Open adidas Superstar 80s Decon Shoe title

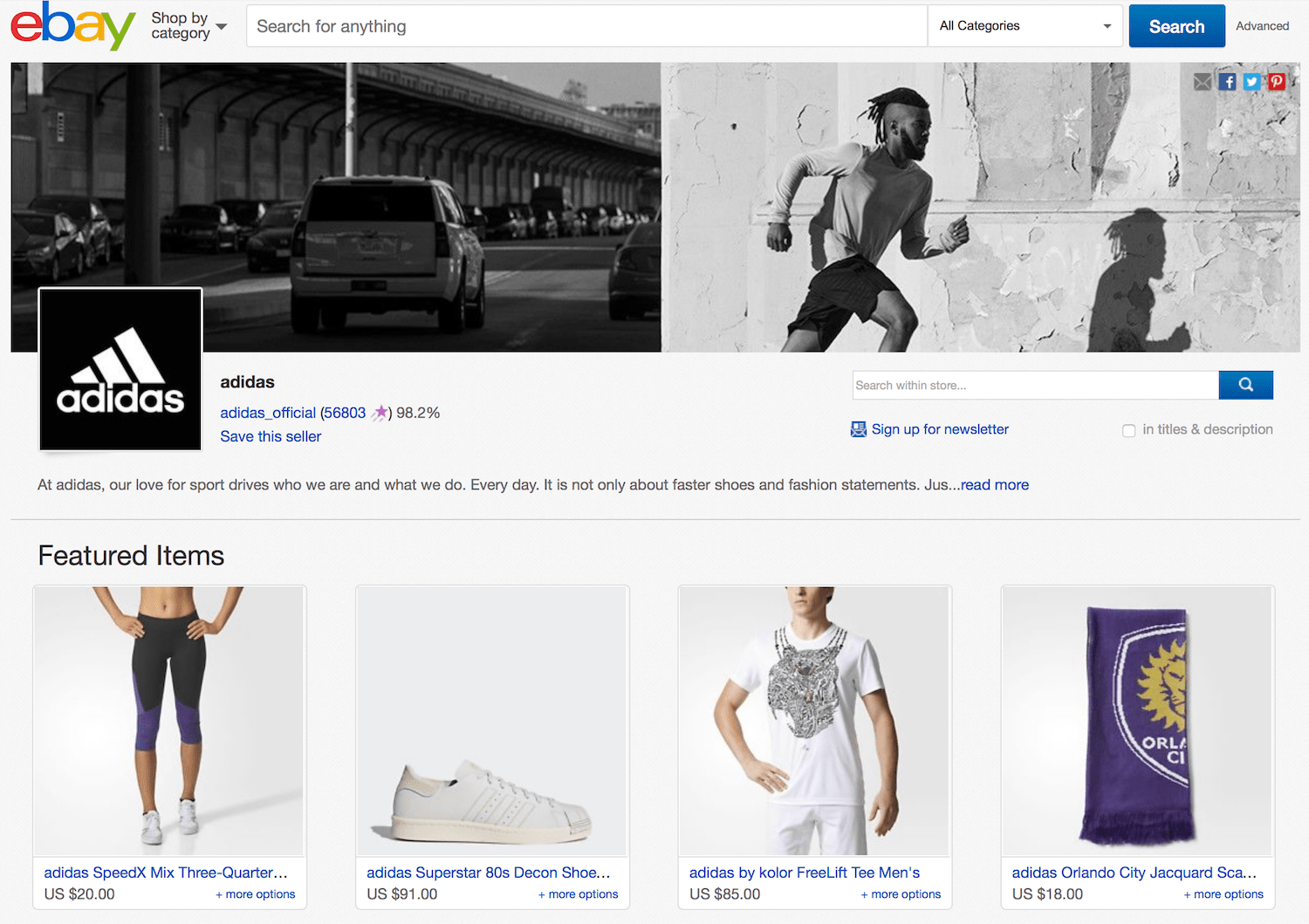489,873
